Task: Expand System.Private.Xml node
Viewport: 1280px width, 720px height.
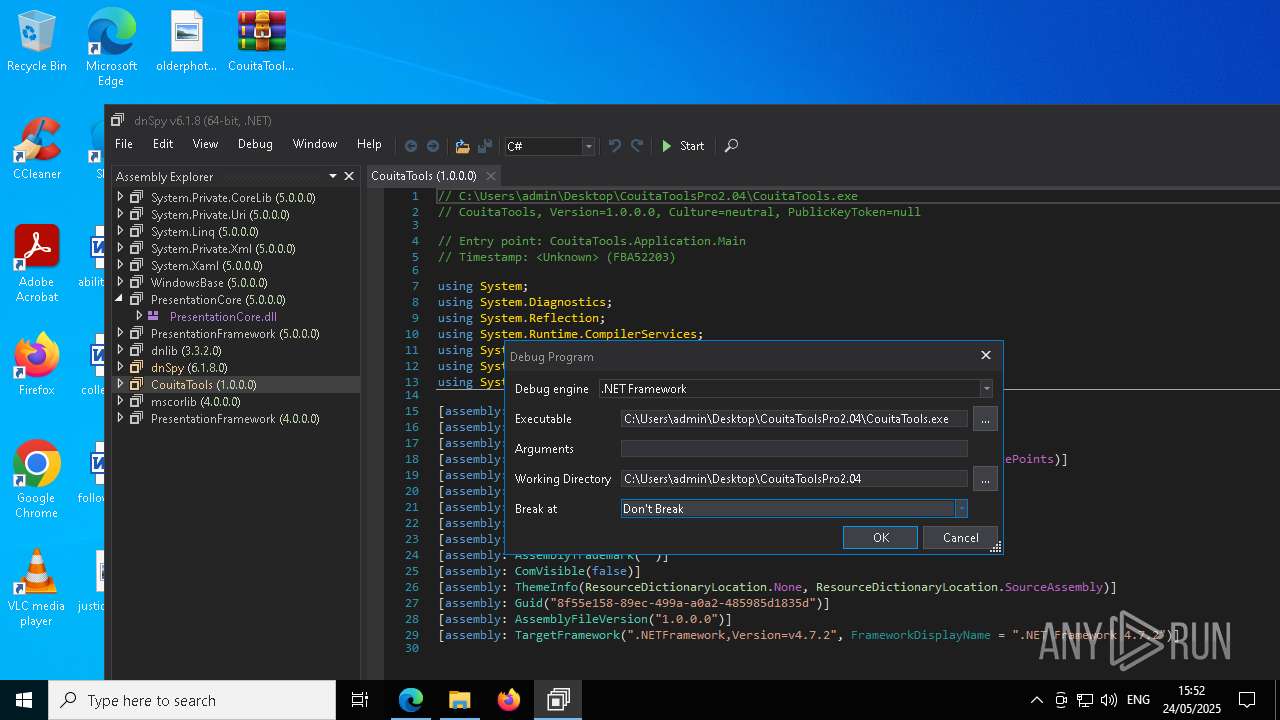Action: tap(120, 249)
